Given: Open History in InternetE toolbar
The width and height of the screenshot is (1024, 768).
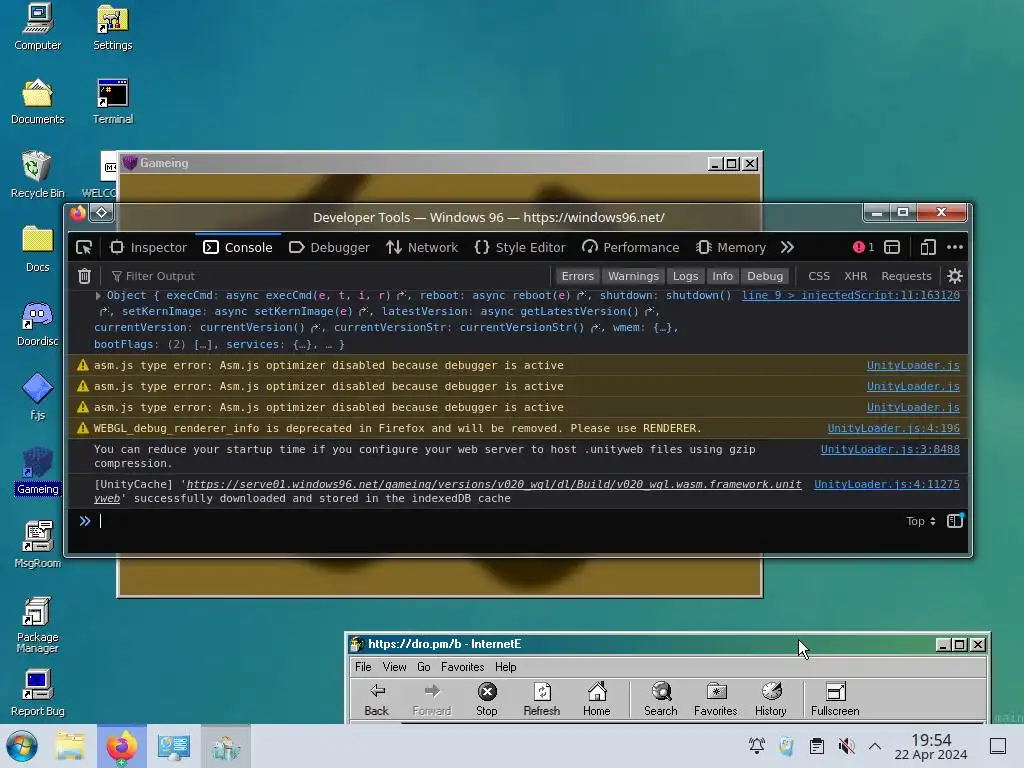Looking at the screenshot, I should (x=771, y=699).
